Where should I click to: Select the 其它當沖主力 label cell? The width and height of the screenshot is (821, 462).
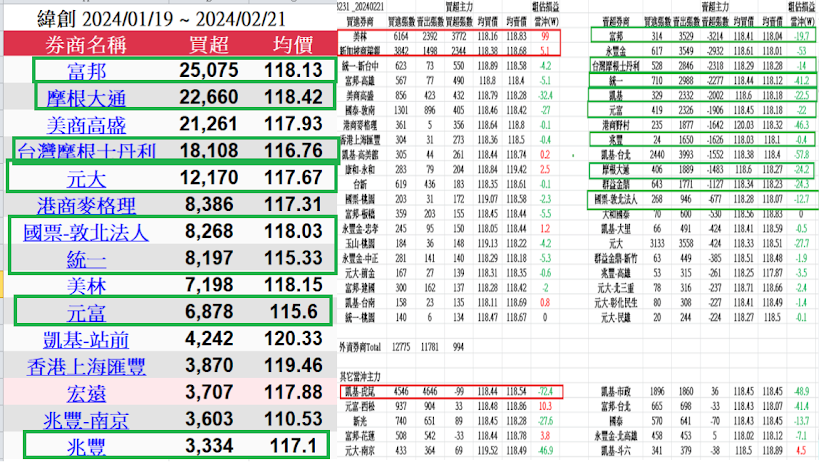(x=360, y=377)
